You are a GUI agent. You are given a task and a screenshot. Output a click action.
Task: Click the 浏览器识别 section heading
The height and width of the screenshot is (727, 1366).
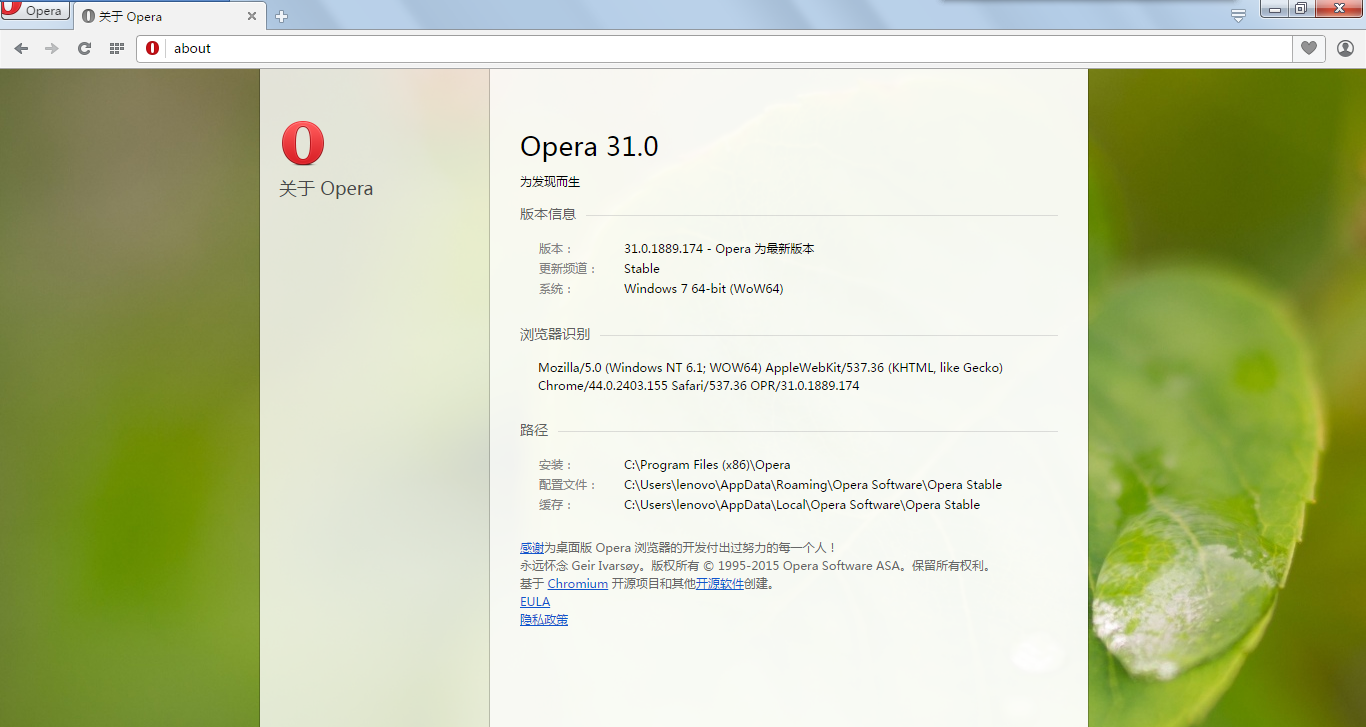(555, 334)
